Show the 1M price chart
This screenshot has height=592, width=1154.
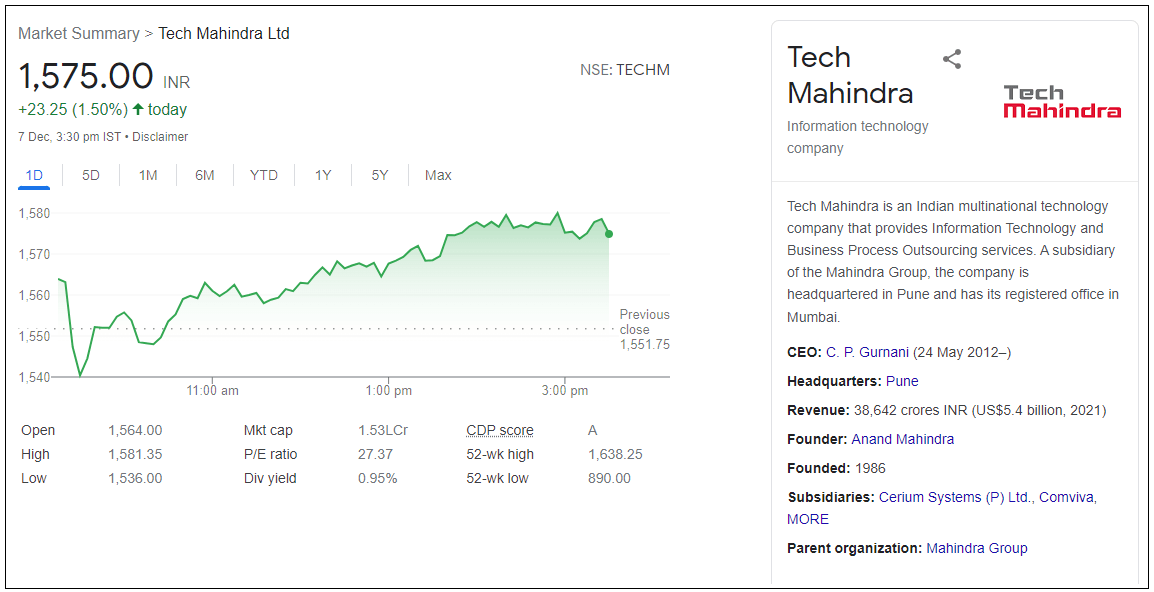pos(148,175)
